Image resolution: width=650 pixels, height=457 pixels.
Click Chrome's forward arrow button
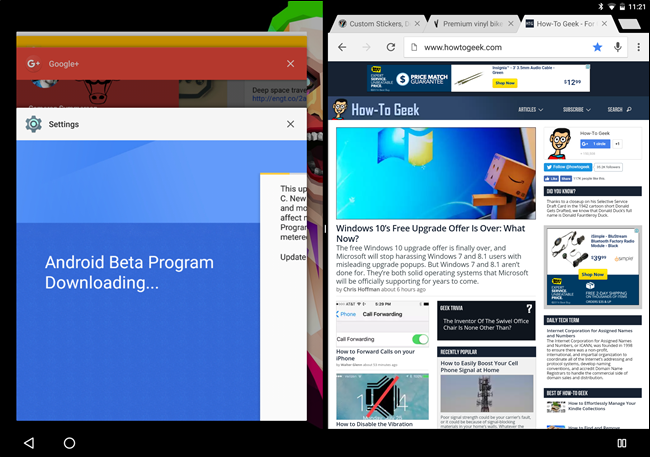(x=366, y=47)
